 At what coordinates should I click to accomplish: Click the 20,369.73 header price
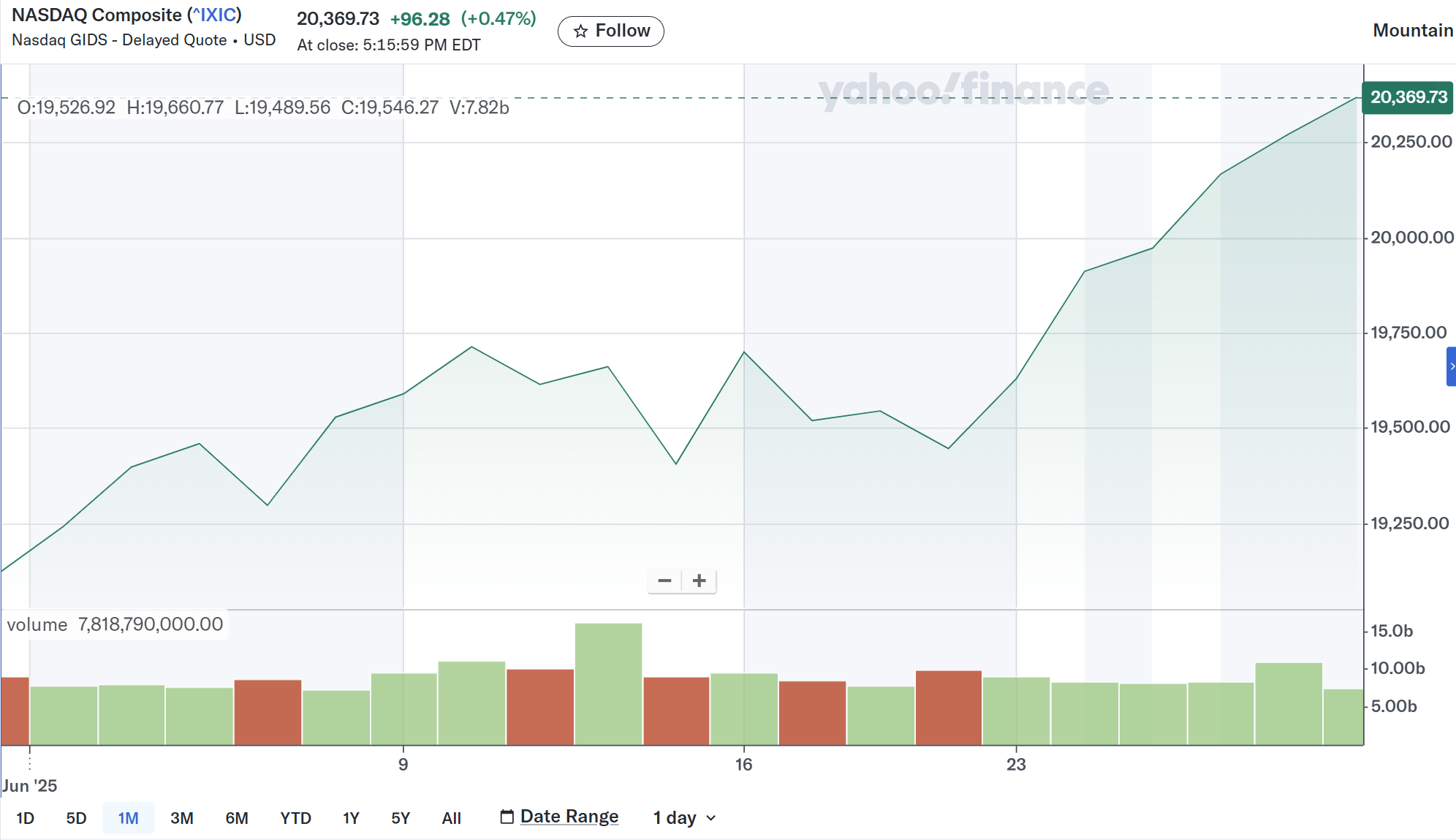point(338,19)
